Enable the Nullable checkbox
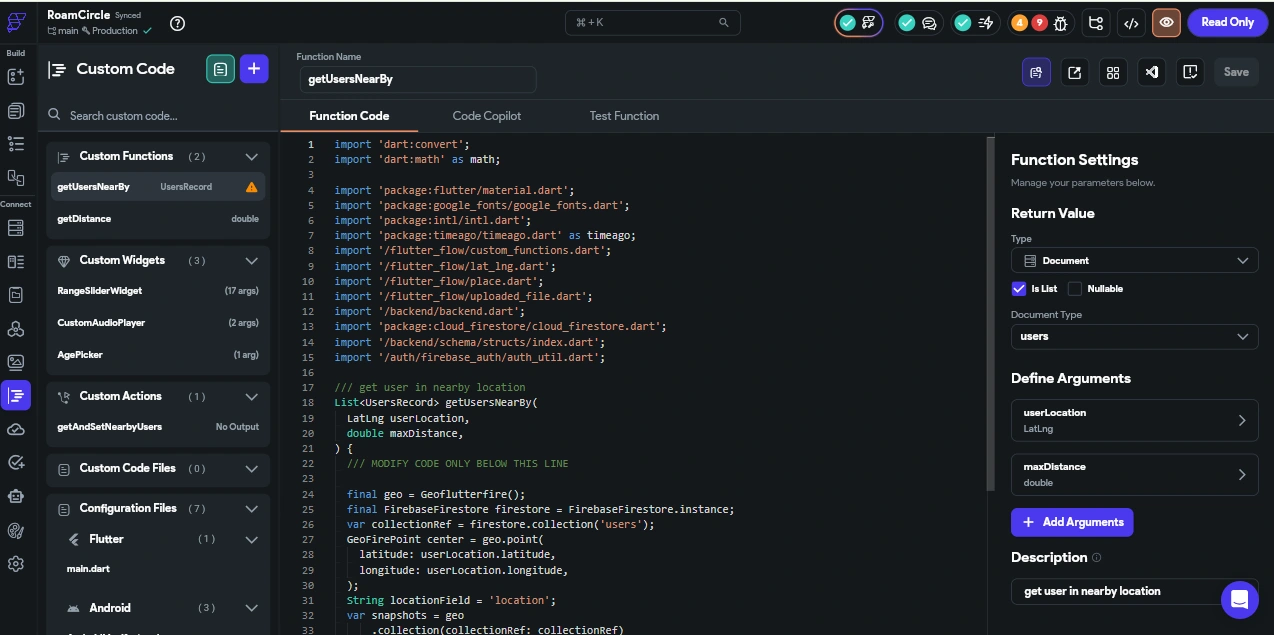This screenshot has height=635, width=1274. pyautogui.click(x=1075, y=289)
